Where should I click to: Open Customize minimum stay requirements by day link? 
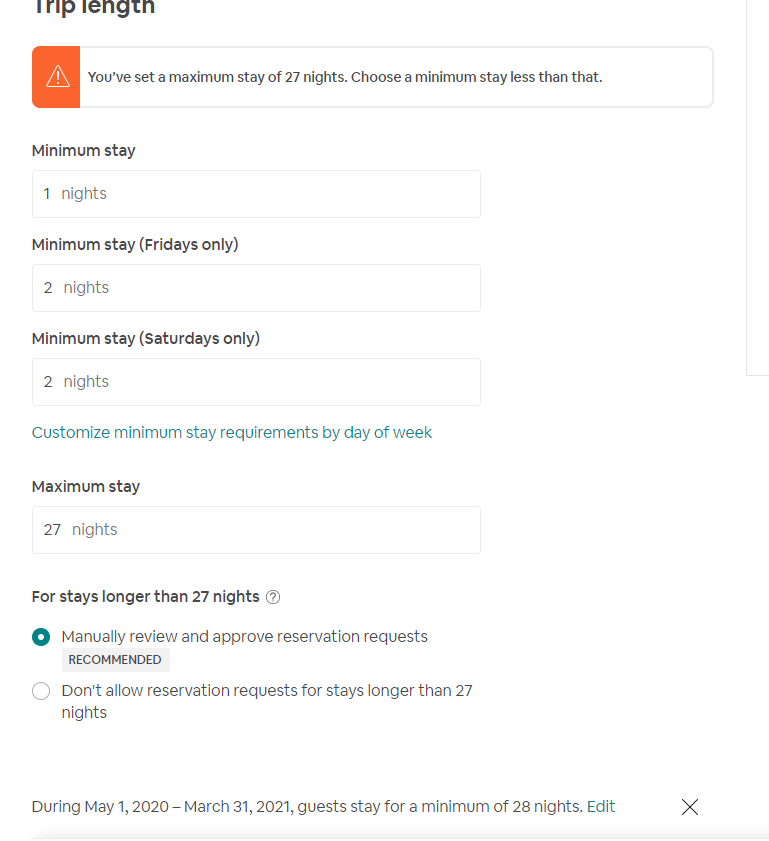[232, 433]
